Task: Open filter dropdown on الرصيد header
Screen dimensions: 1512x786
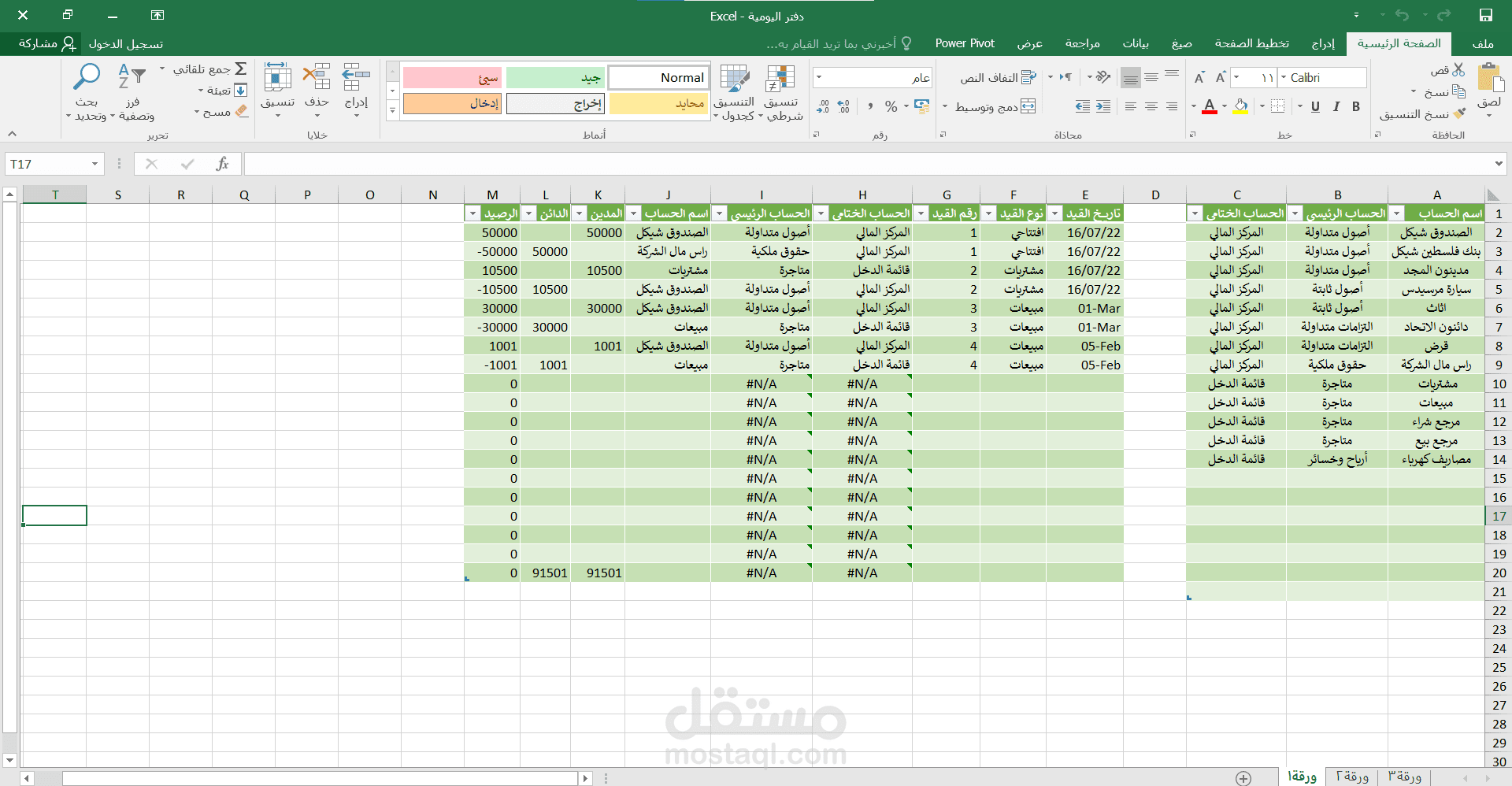Action: tap(472, 213)
